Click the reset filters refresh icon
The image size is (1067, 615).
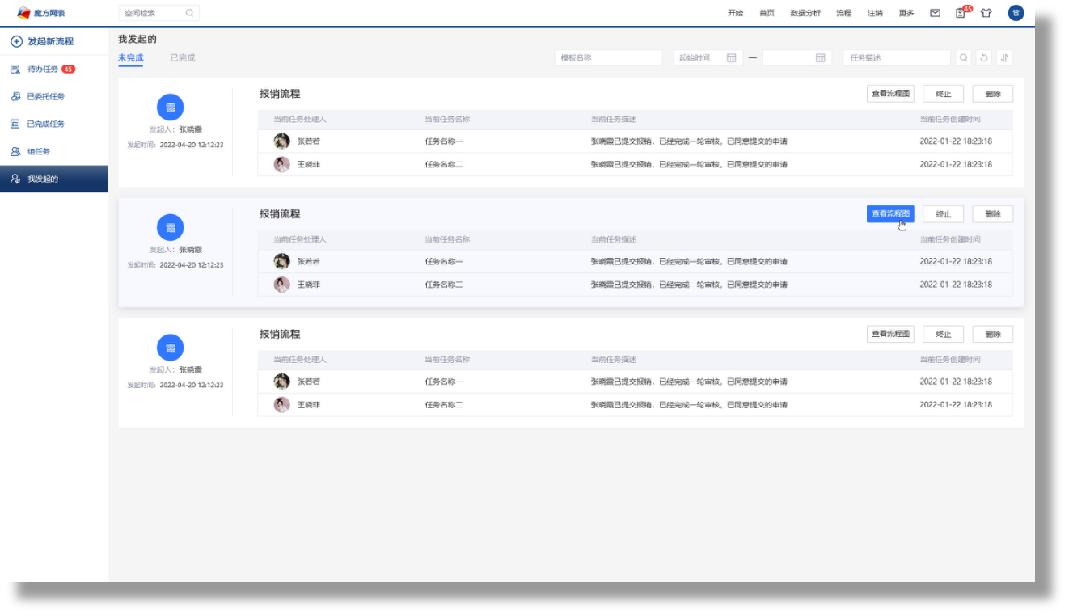pyautogui.click(x=984, y=58)
